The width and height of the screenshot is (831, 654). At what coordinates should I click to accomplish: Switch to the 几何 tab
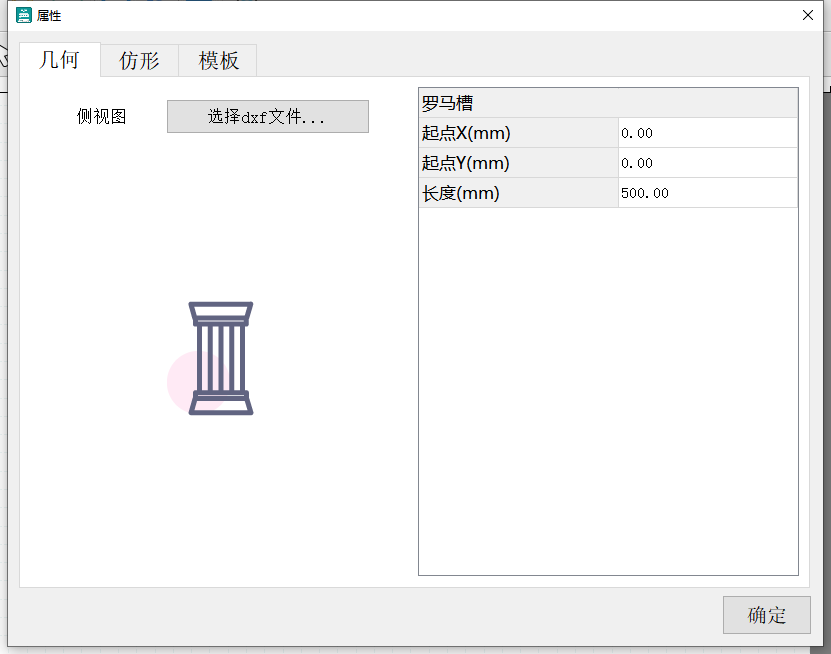click(59, 60)
